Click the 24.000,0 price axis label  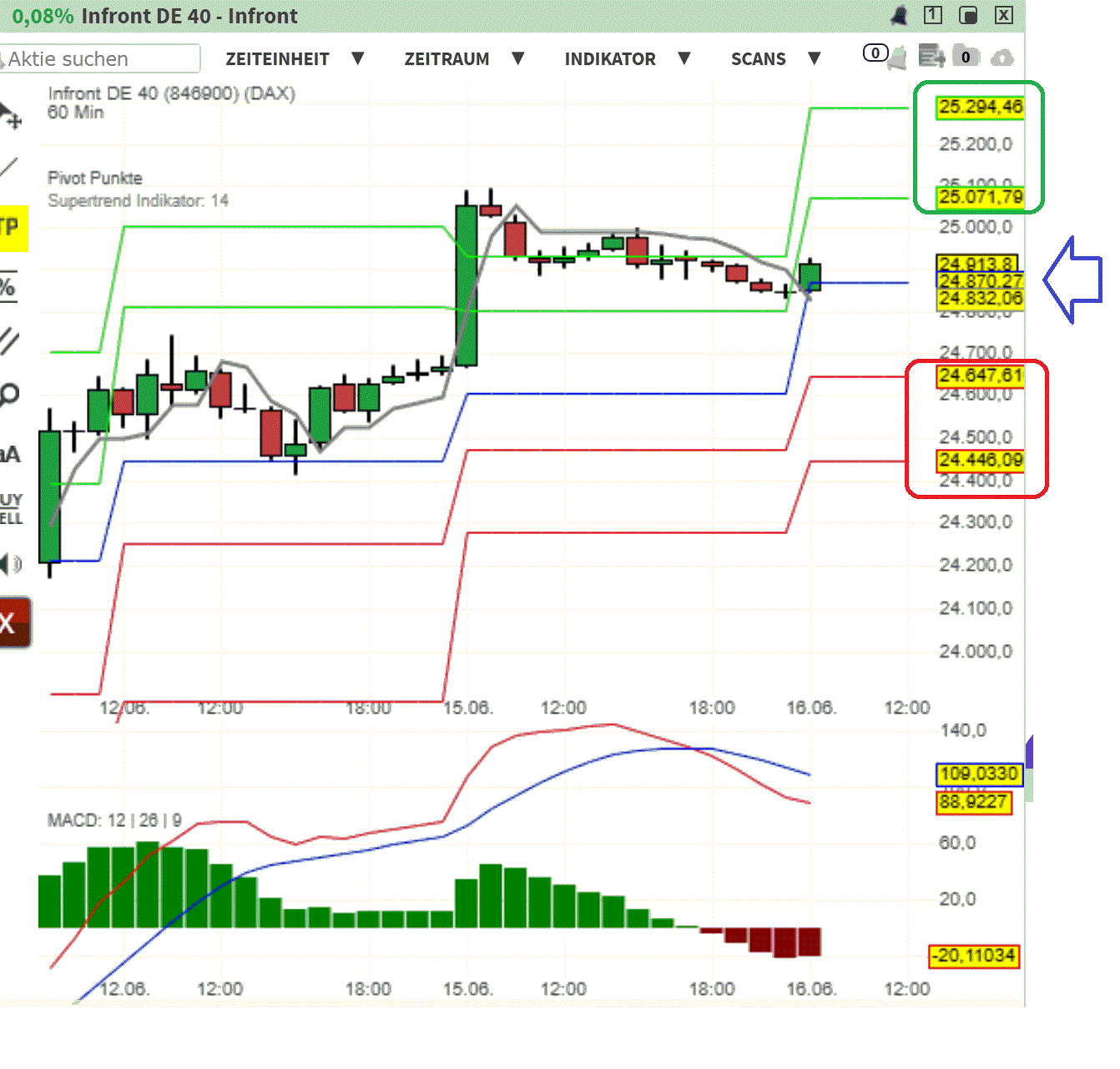(976, 652)
